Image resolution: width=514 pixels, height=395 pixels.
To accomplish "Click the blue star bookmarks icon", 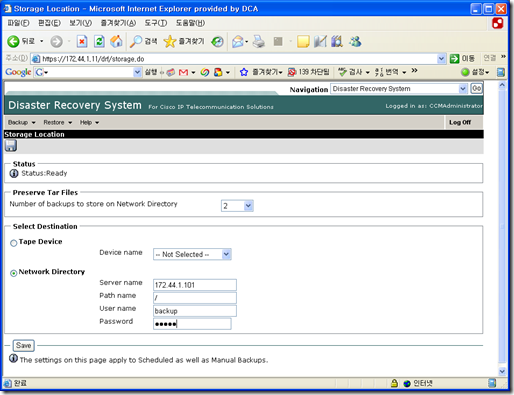I will click(244, 72).
